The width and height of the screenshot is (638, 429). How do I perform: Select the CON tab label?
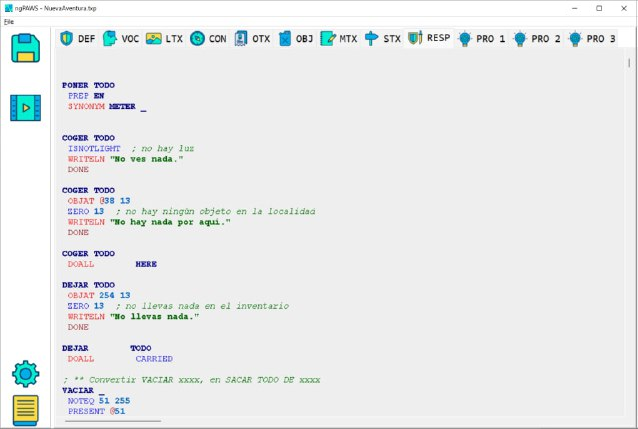click(218, 39)
